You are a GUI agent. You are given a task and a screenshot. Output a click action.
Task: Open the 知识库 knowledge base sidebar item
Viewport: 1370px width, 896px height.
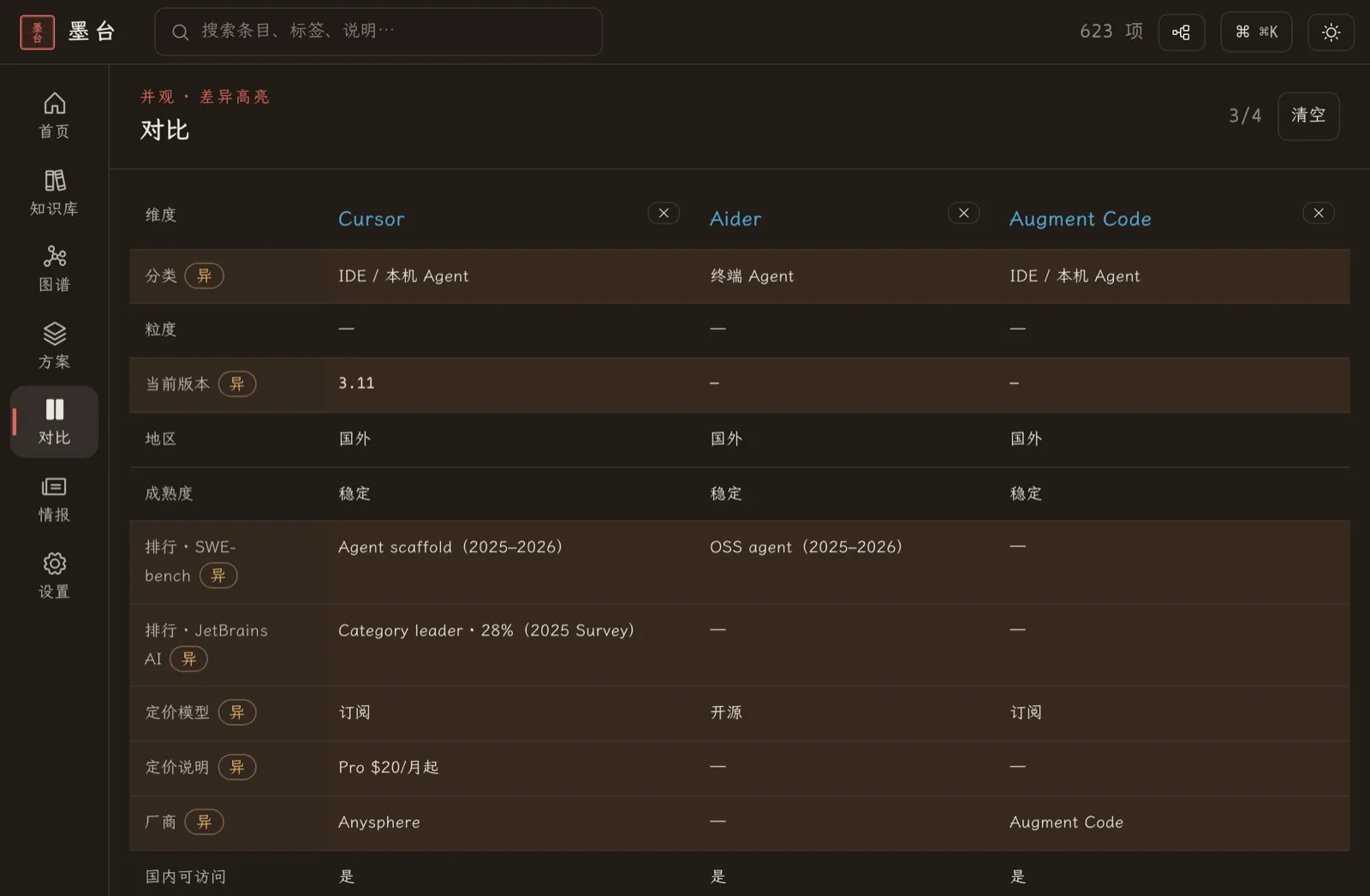54,192
